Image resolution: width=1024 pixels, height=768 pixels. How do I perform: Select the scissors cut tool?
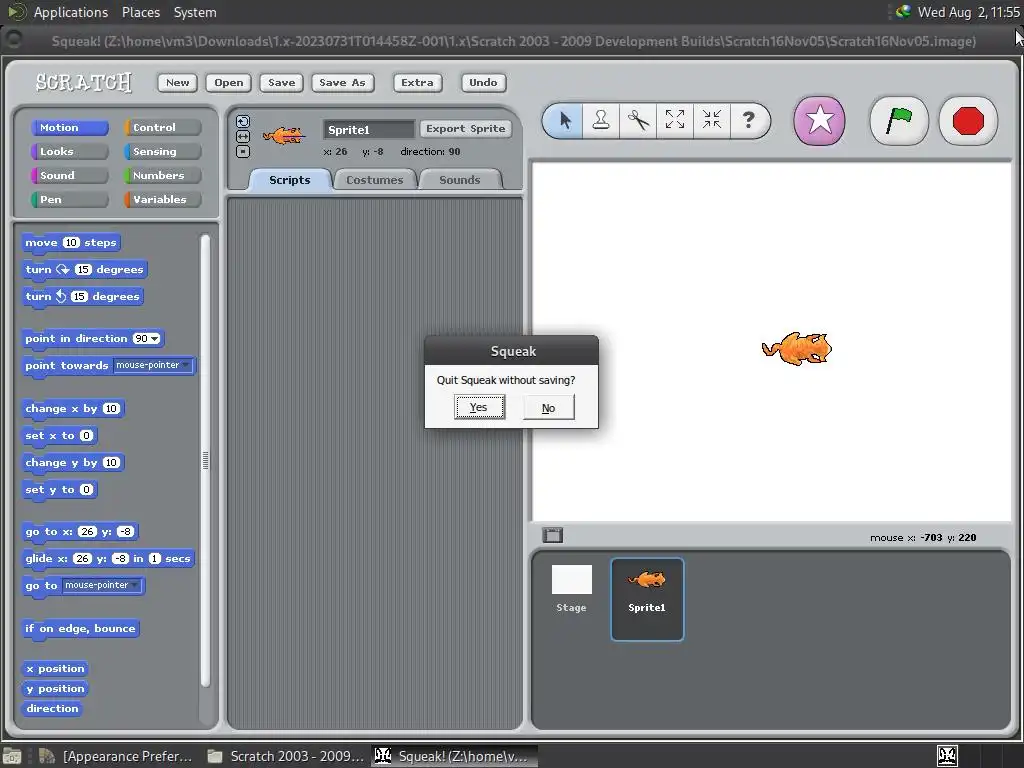[638, 121]
